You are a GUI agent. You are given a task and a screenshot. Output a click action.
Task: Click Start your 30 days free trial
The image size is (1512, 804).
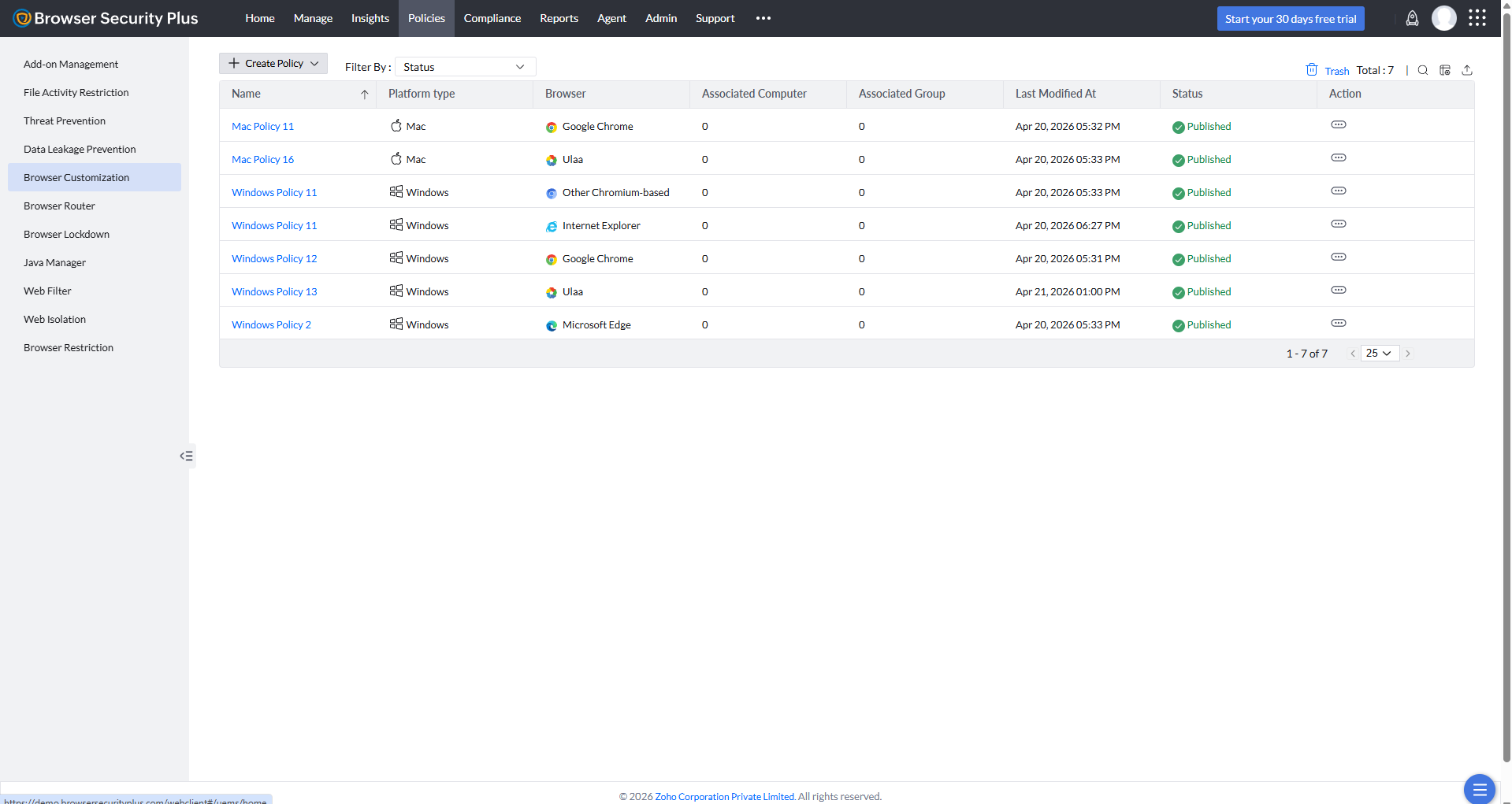pos(1291,19)
